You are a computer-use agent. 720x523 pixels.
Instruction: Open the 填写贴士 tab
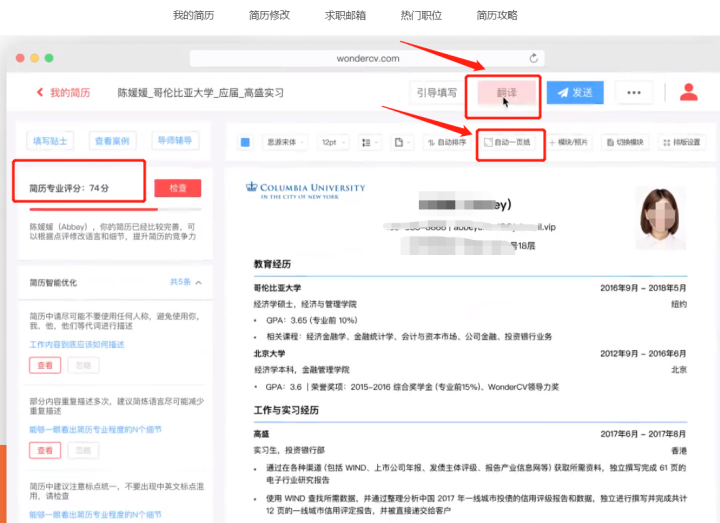pyautogui.click(x=50, y=141)
